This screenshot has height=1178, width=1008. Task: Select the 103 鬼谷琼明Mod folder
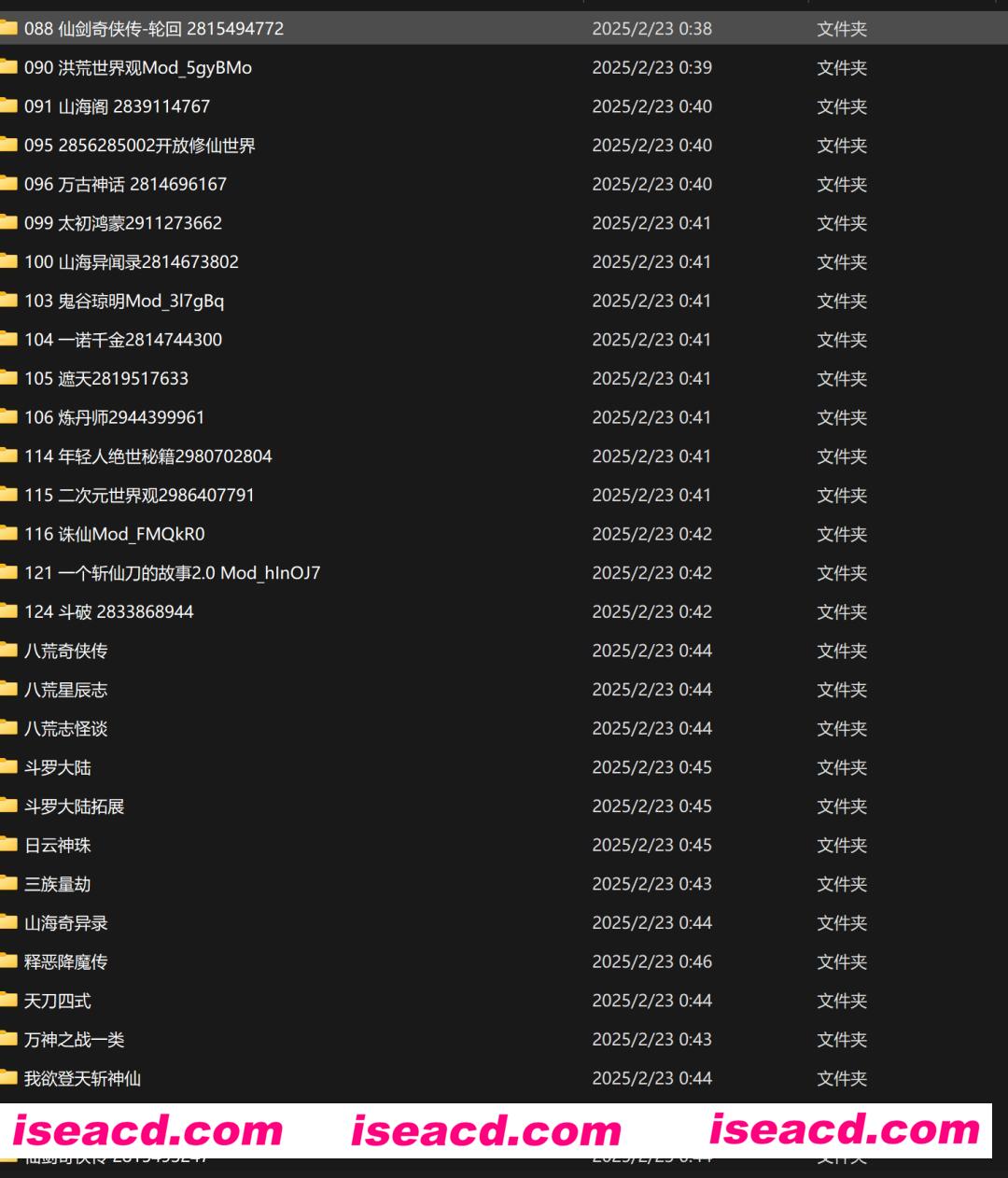(x=123, y=302)
